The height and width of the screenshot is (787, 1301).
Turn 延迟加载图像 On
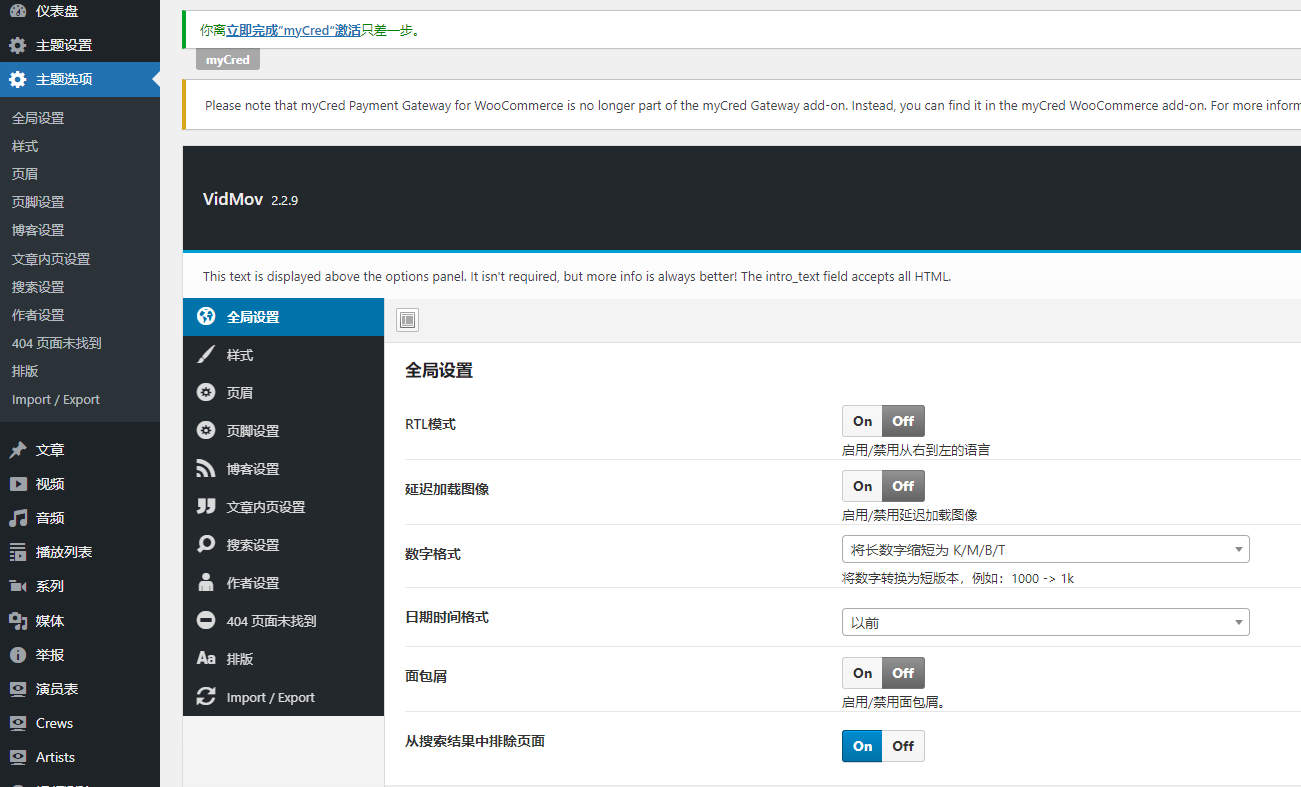pos(862,486)
